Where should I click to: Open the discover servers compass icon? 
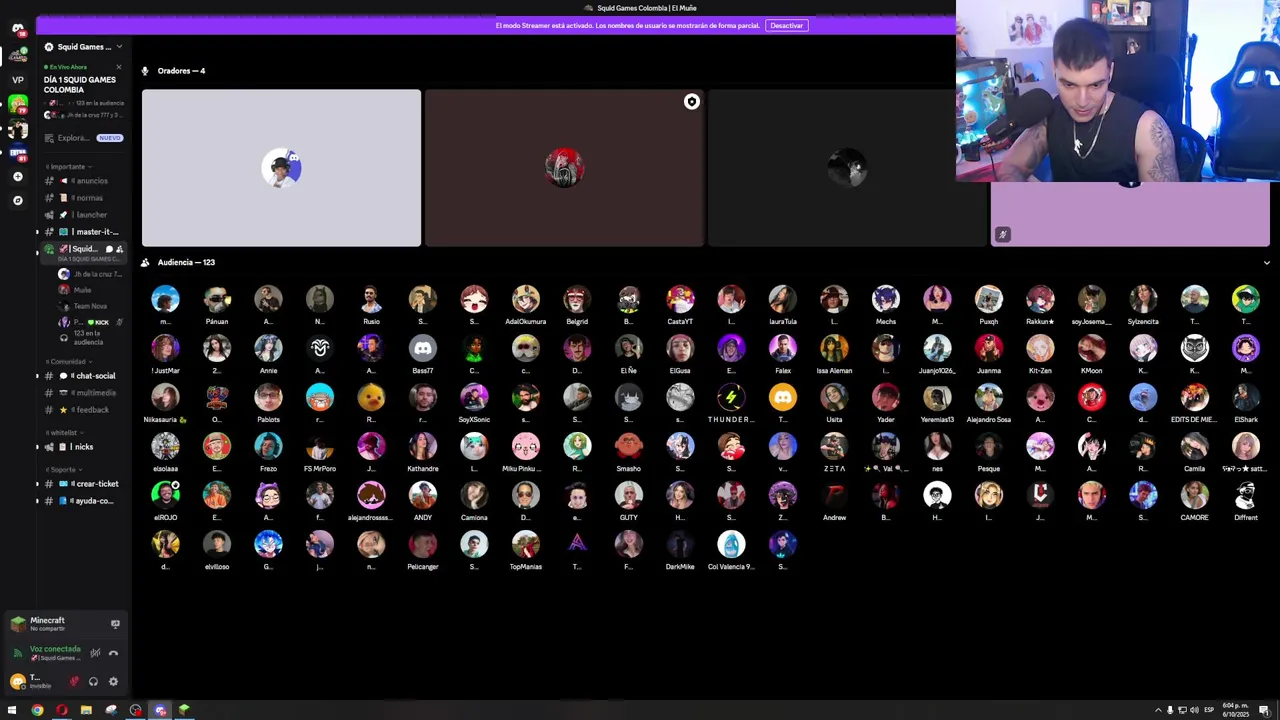[x=17, y=200]
